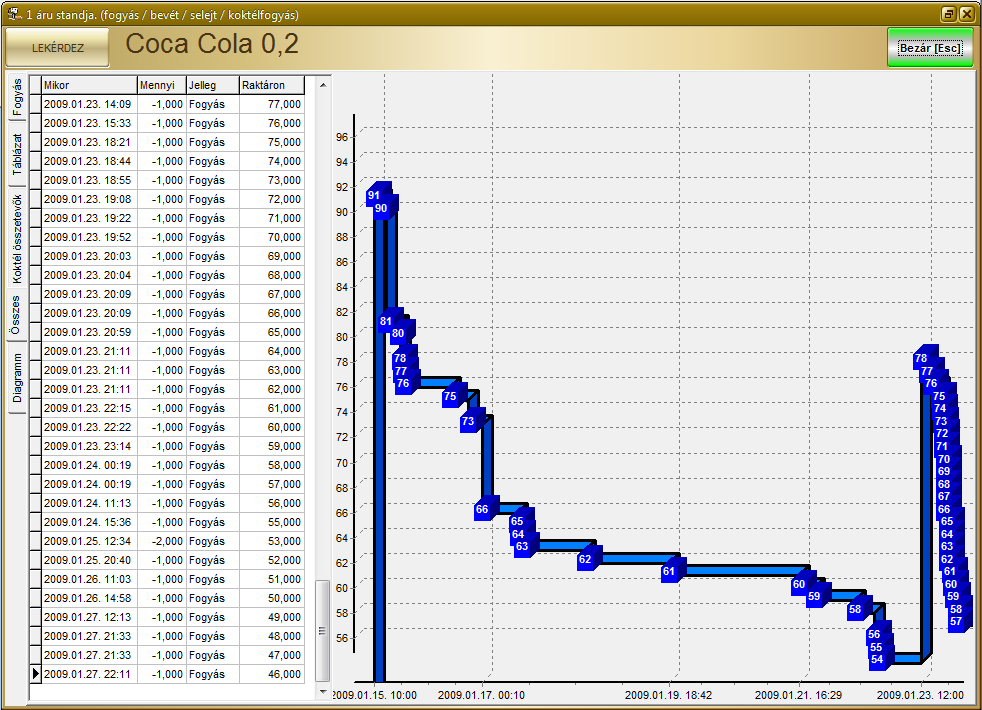Switch to the Fogyás vertical tab
The height and width of the screenshot is (710, 982).
pos(17,97)
